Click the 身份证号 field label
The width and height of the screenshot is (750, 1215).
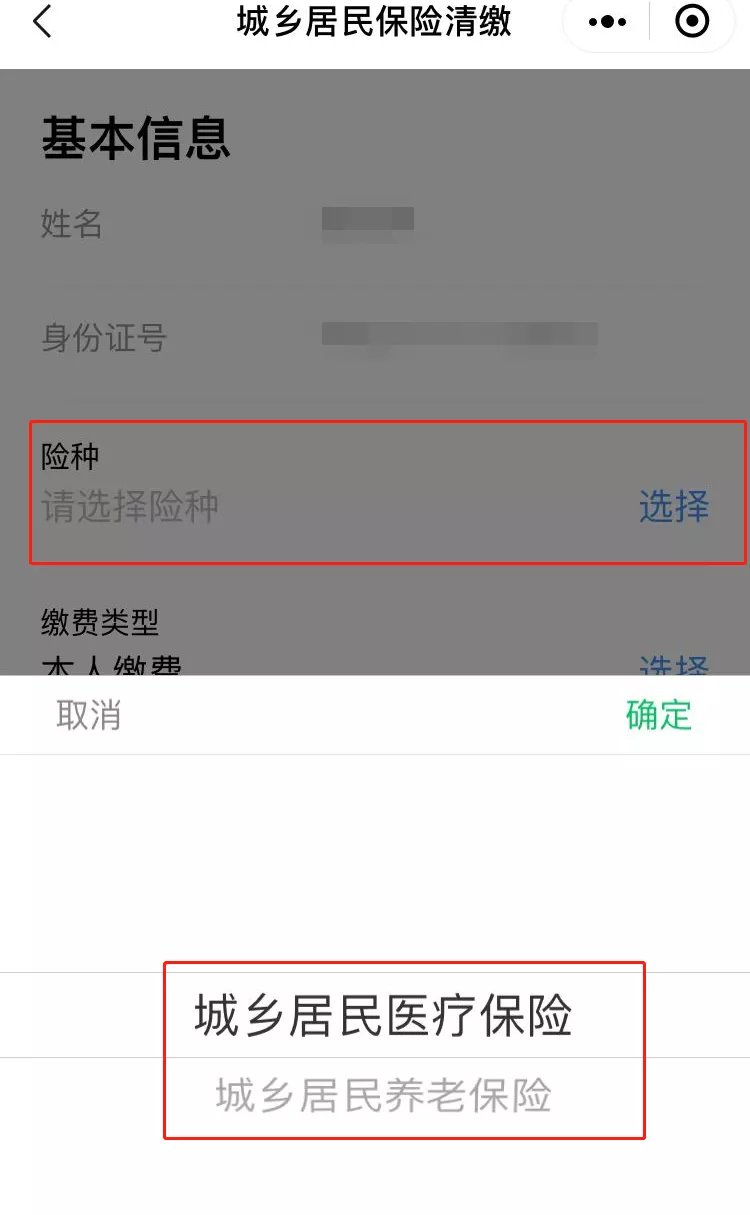(x=103, y=337)
